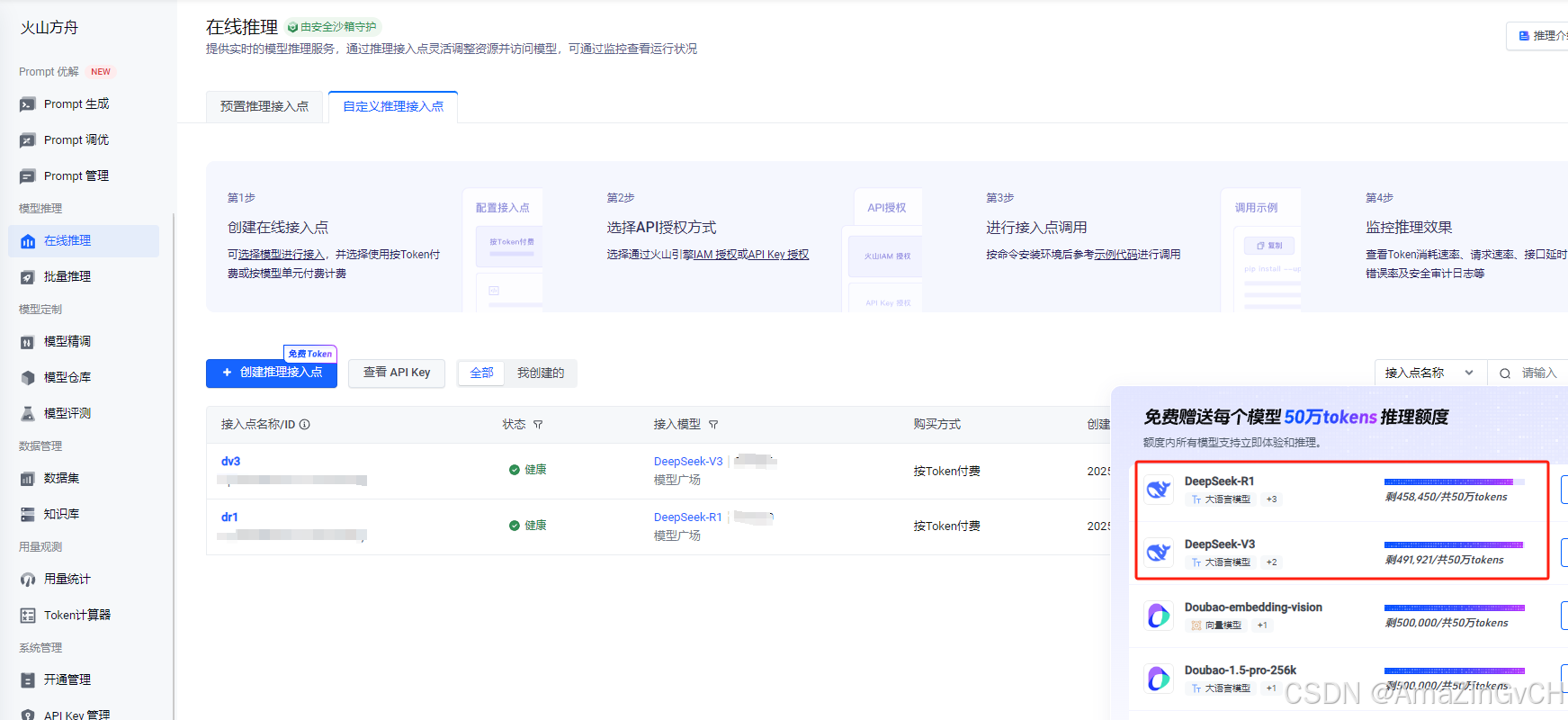Switch to 自定义推理接入点 tab
1568x720 pixels.
pos(393,106)
